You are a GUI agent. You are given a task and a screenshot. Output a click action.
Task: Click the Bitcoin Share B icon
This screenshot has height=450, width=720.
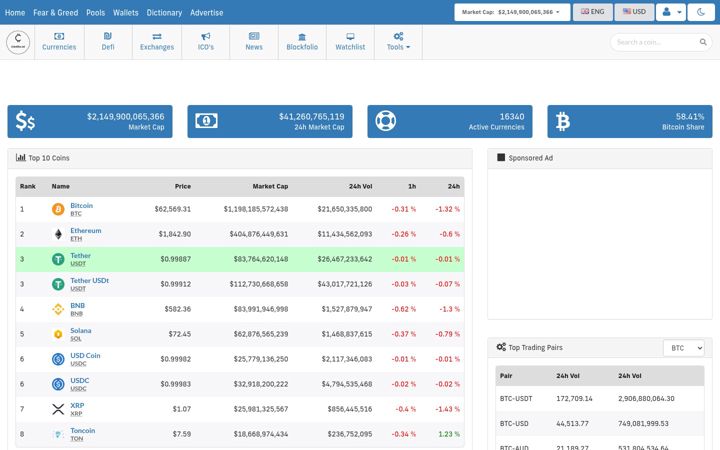562,122
